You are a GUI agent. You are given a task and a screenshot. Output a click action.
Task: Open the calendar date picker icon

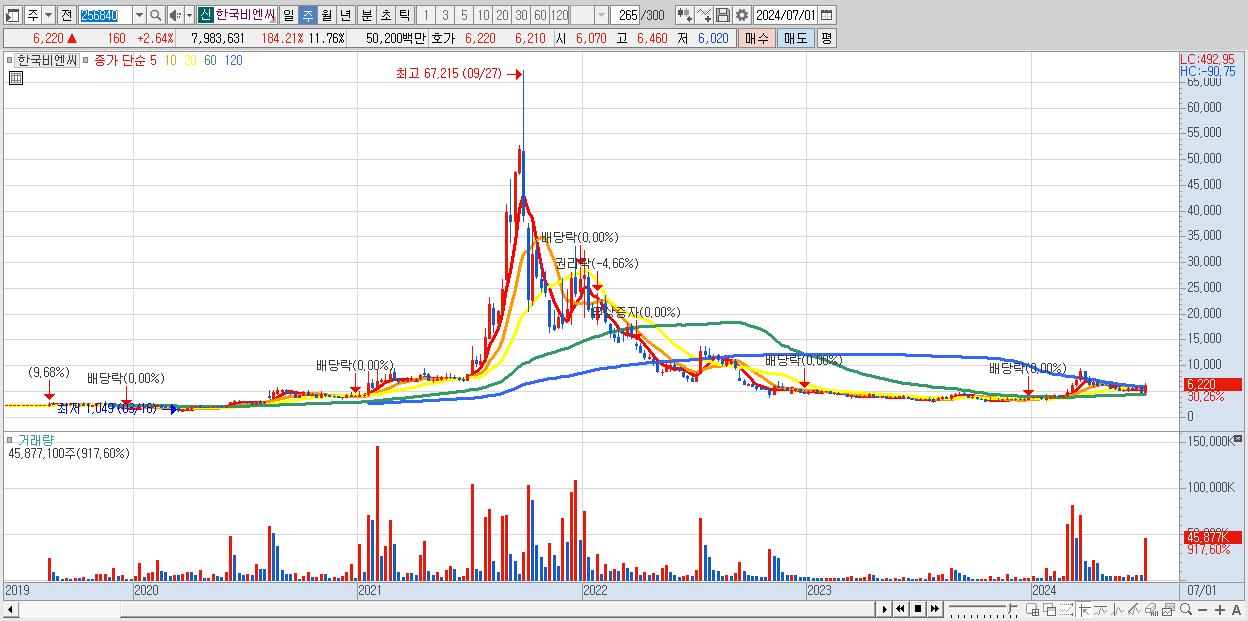[x=828, y=15]
